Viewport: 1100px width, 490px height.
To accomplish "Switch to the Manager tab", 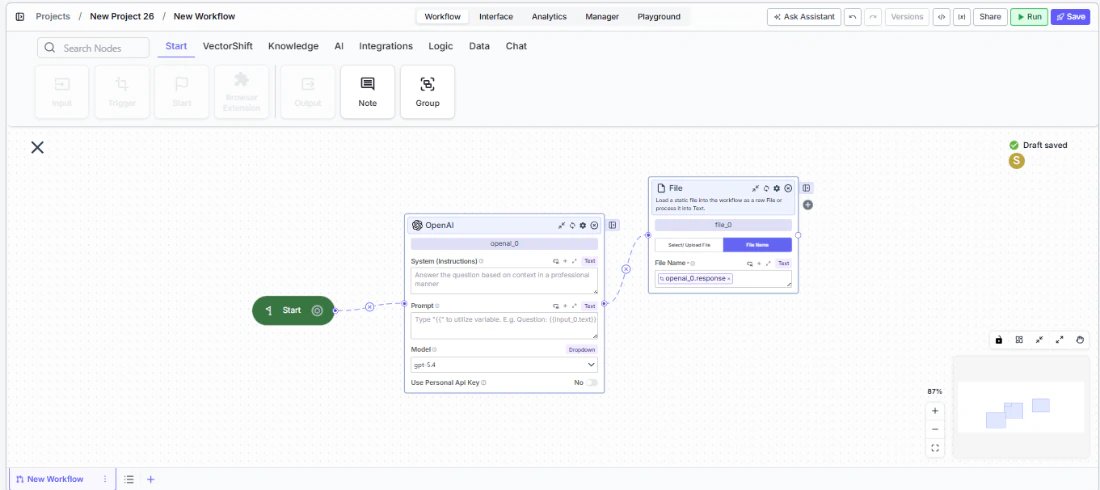I will tap(602, 17).
